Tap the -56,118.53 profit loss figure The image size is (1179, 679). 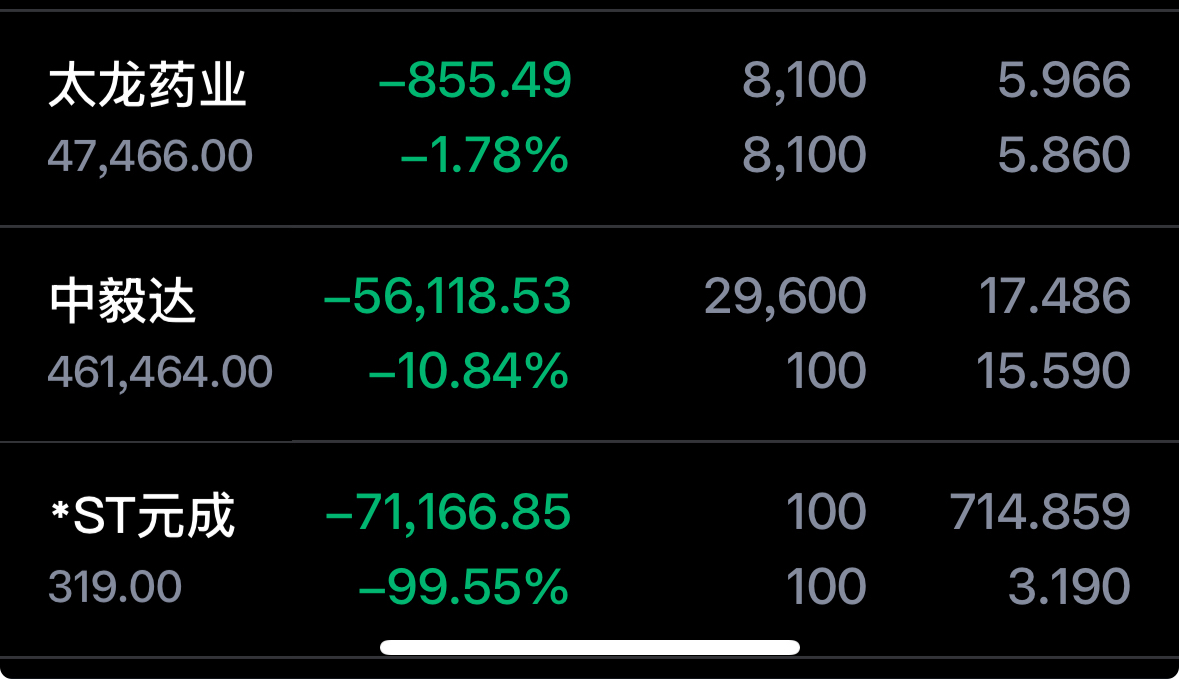(447, 296)
